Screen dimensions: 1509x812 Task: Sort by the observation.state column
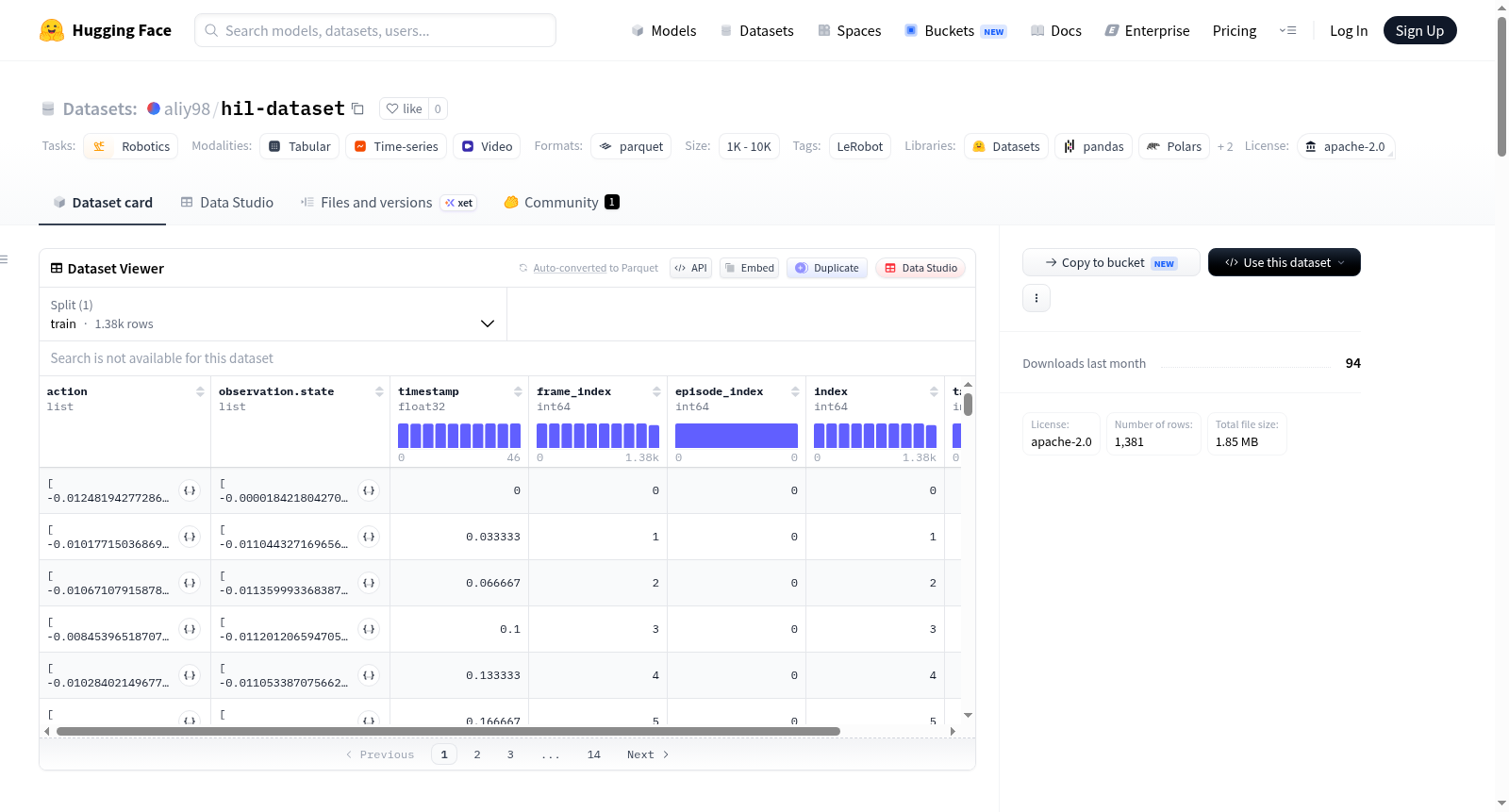click(379, 391)
